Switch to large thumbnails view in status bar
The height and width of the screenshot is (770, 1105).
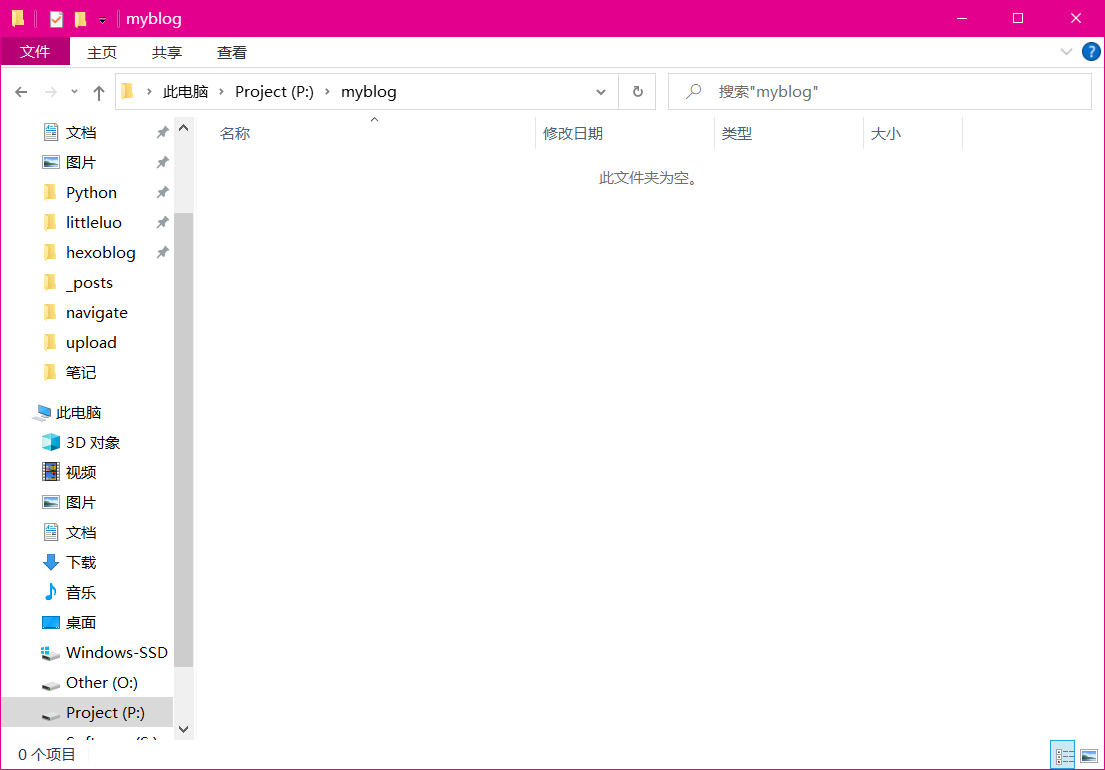(x=1089, y=756)
